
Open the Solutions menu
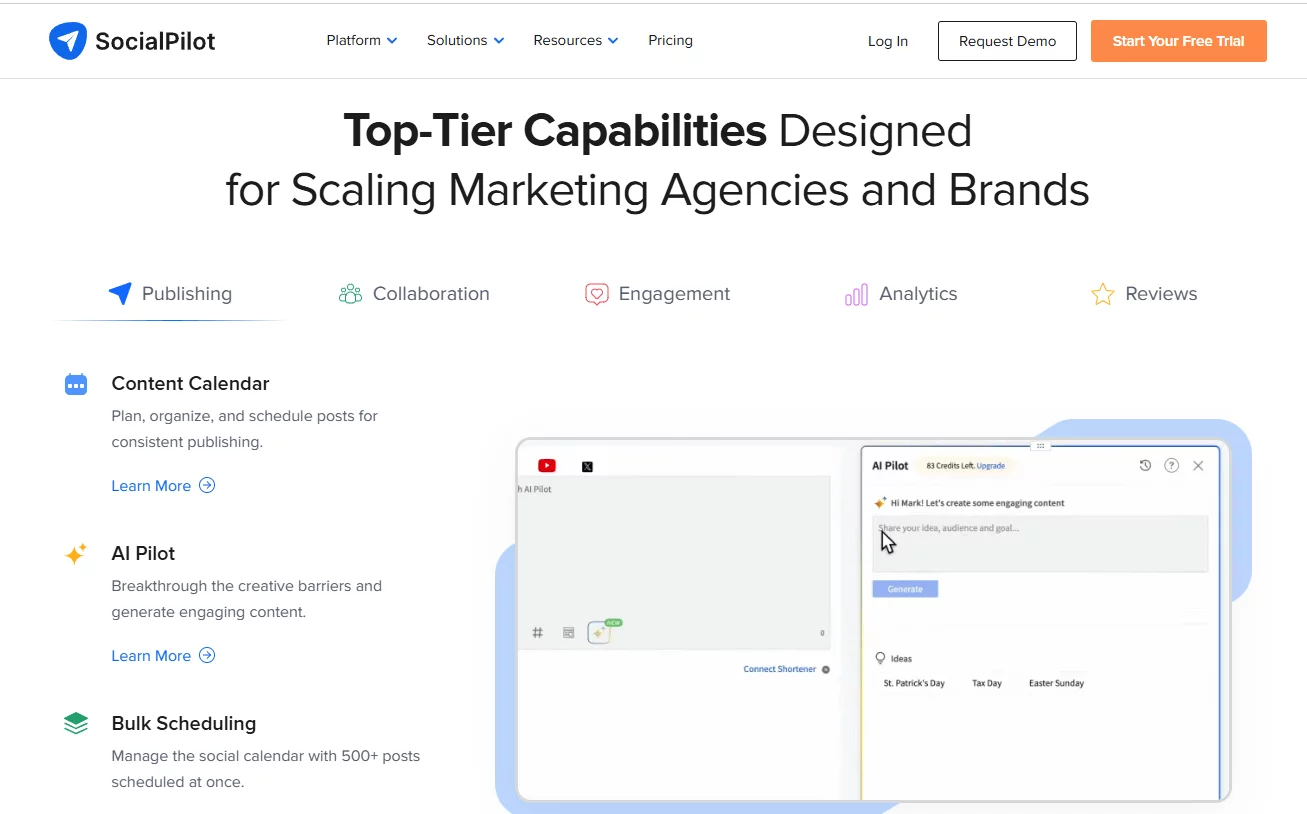click(x=464, y=40)
